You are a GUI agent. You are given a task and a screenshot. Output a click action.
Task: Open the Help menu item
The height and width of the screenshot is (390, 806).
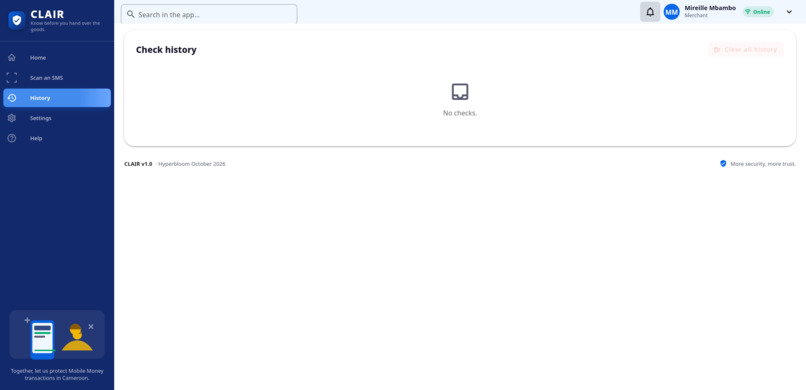pos(57,138)
